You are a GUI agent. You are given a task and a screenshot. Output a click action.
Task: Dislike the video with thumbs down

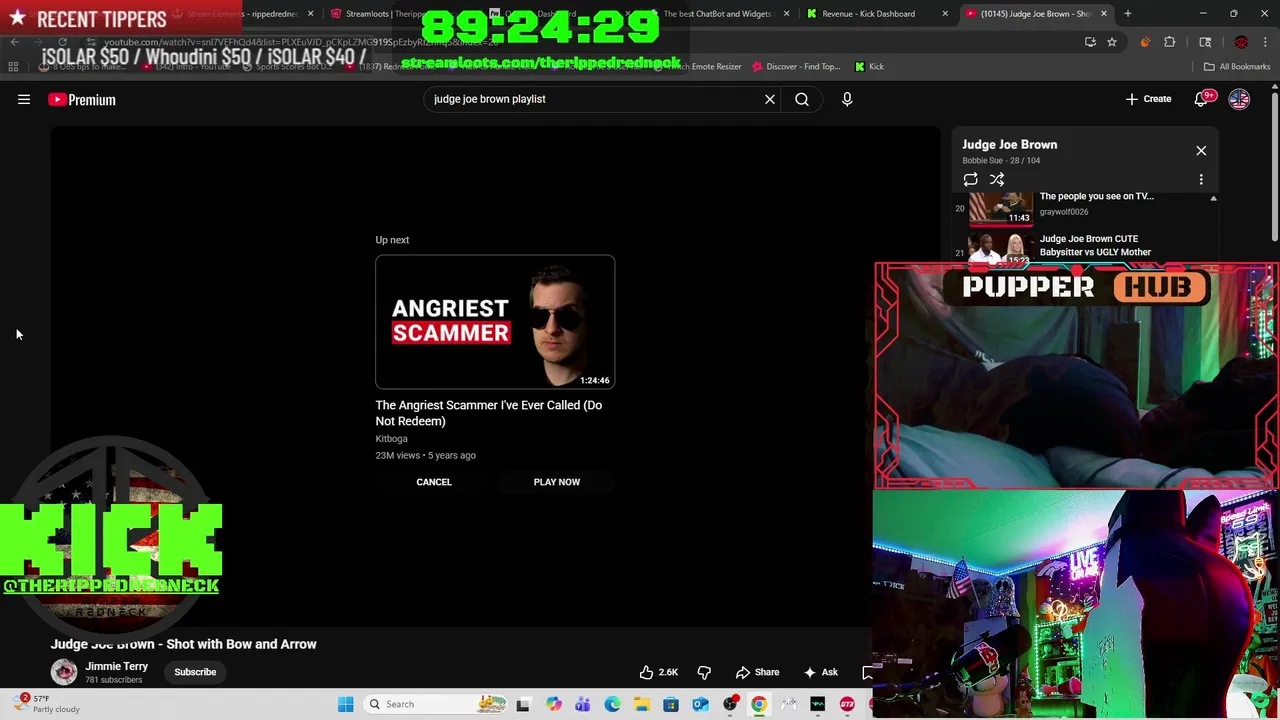point(704,672)
